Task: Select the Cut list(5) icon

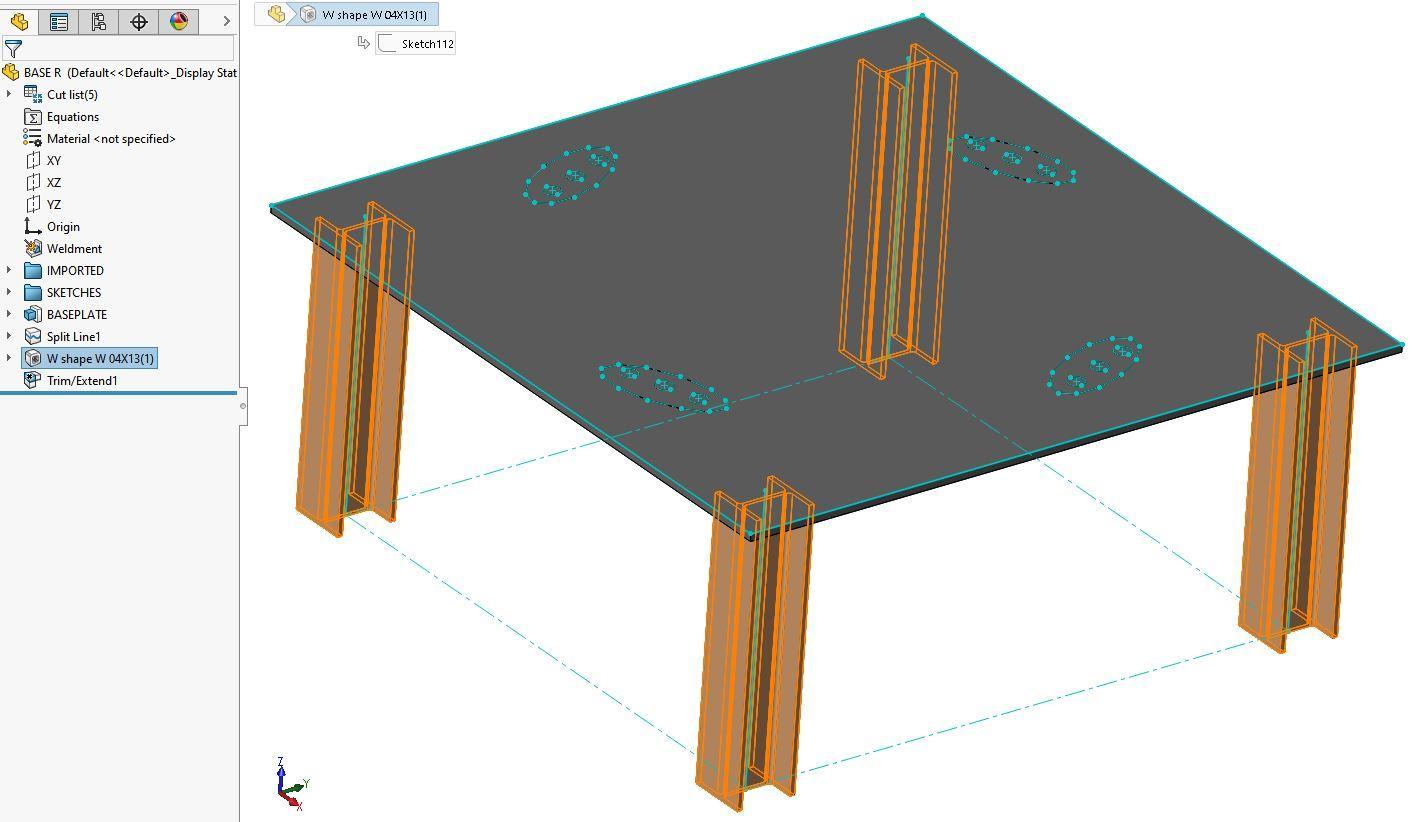Action: tap(32, 94)
